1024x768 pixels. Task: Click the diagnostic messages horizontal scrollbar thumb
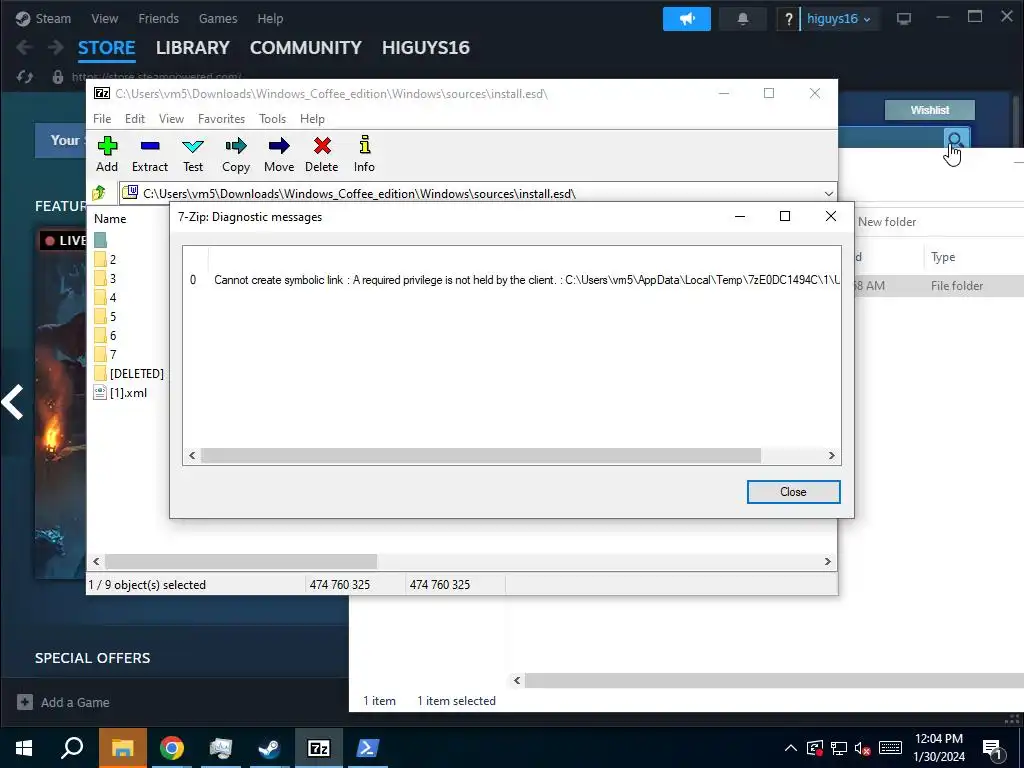(481, 455)
